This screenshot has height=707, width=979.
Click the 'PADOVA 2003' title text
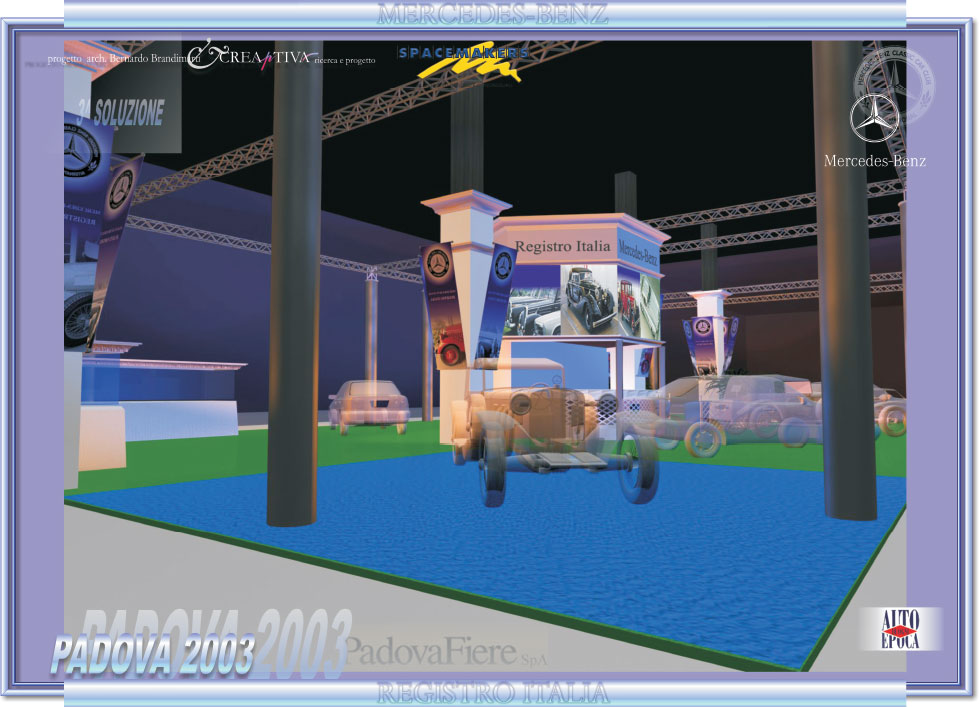point(153,654)
